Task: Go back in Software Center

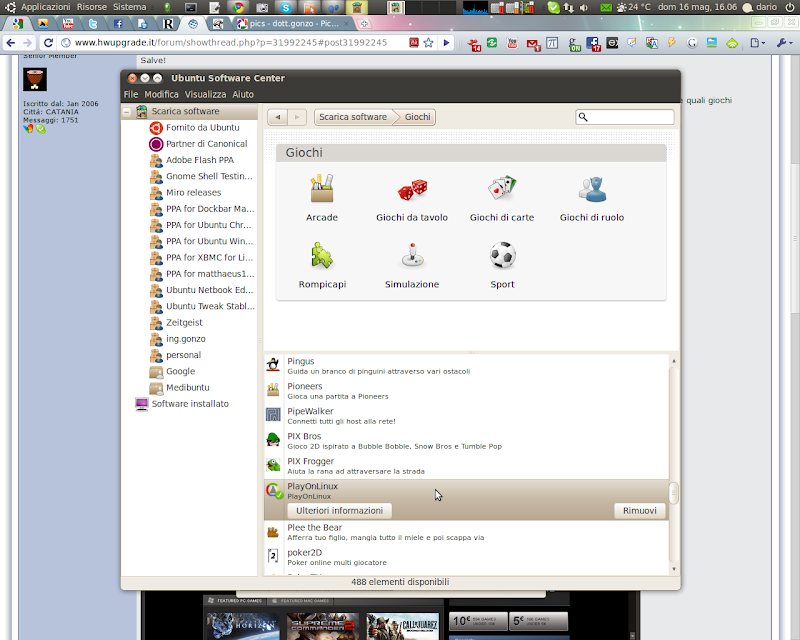Action: click(278, 117)
